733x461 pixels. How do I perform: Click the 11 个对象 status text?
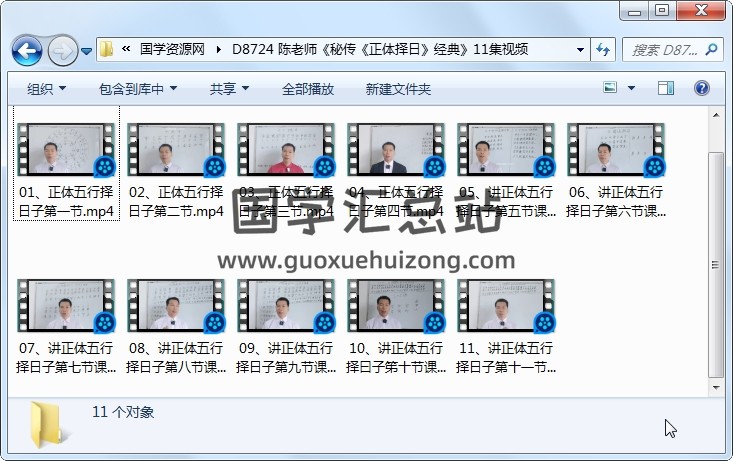(x=123, y=412)
